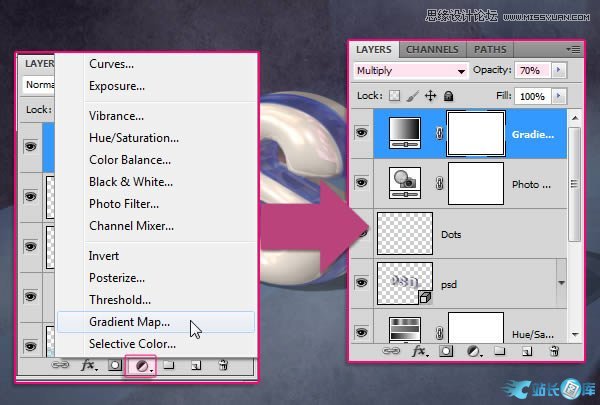Click the lock all padlock icon
Viewport: 600px width, 405px height.
(x=449, y=96)
